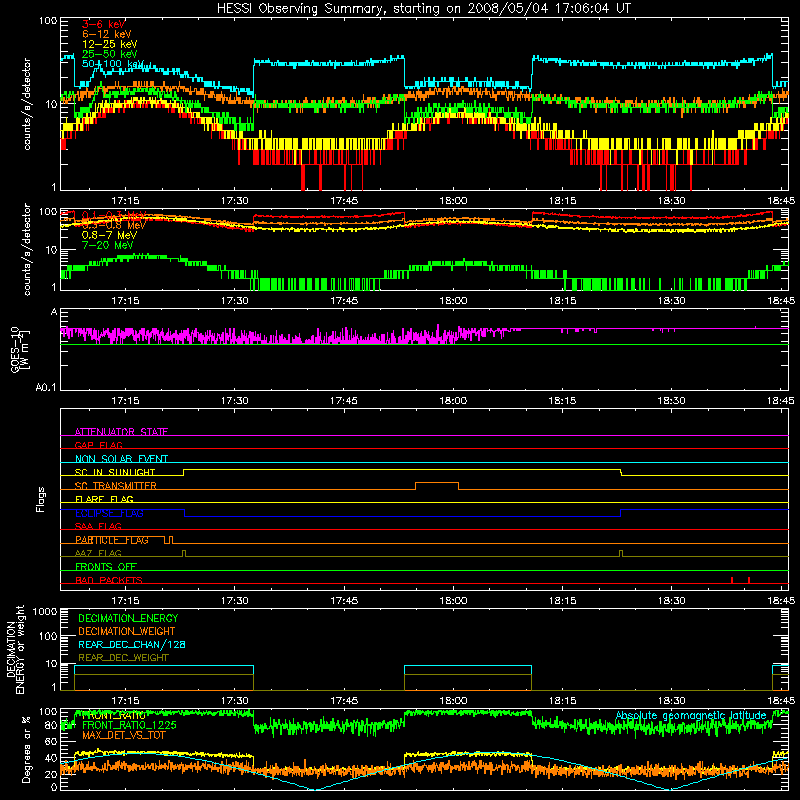This screenshot has height=800, width=800.
Task: Select the blue ECLIPSE_FLAG label
Action: 109,513
